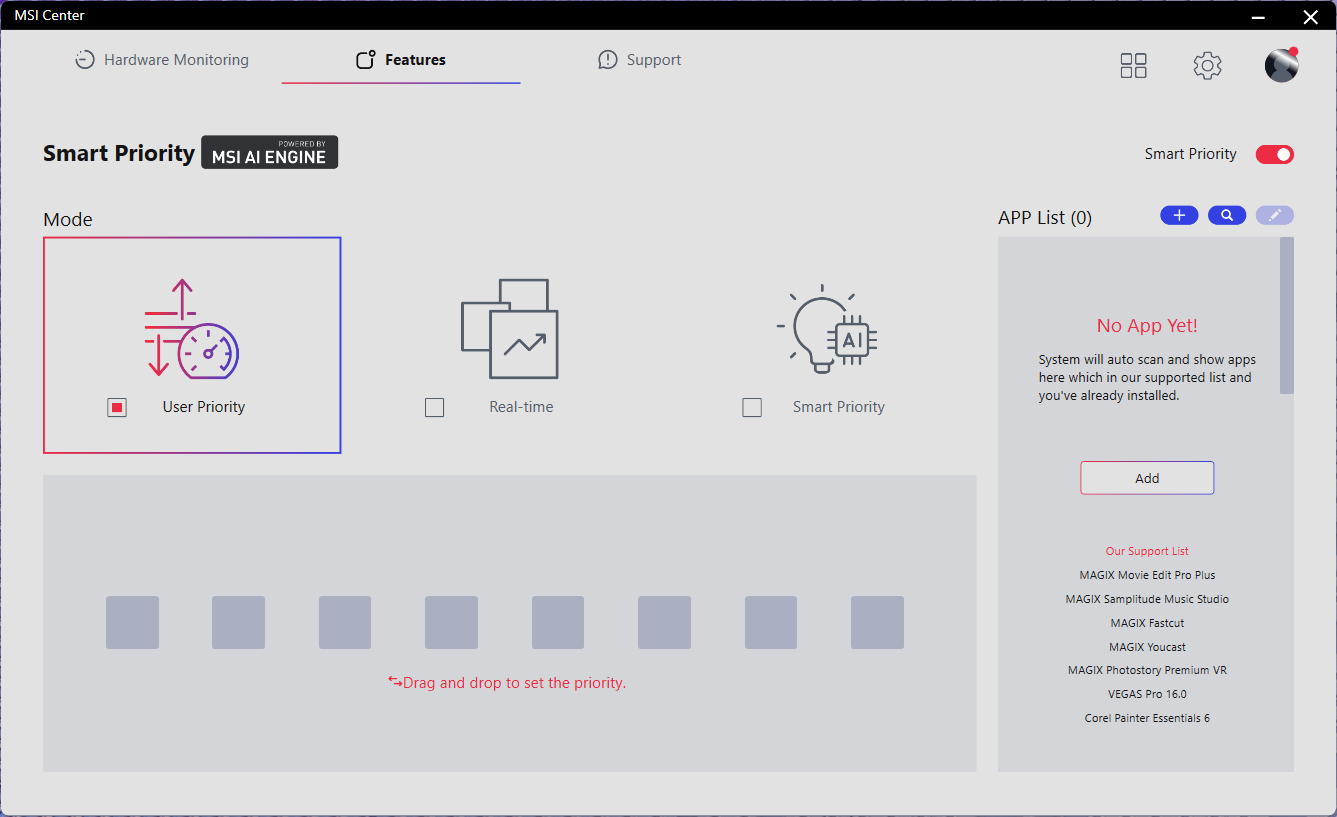The height and width of the screenshot is (817, 1337).
Task: Click the plus icon to add app
Action: 1179,215
